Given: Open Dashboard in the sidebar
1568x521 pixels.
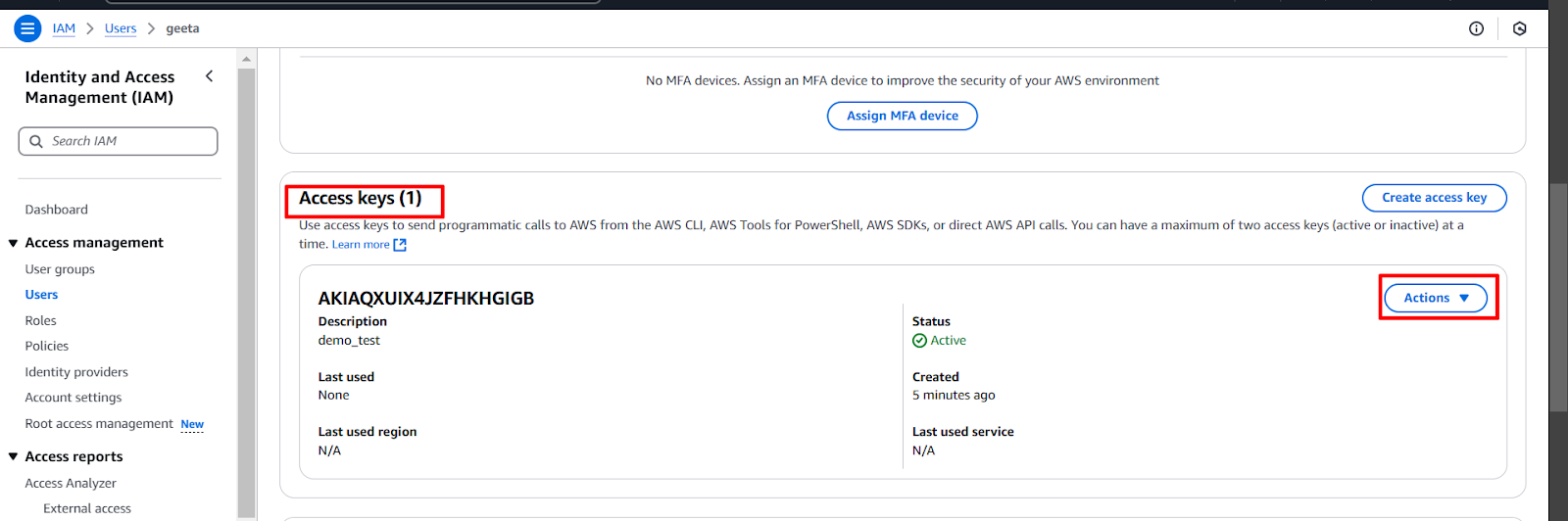Looking at the screenshot, I should pyautogui.click(x=56, y=210).
